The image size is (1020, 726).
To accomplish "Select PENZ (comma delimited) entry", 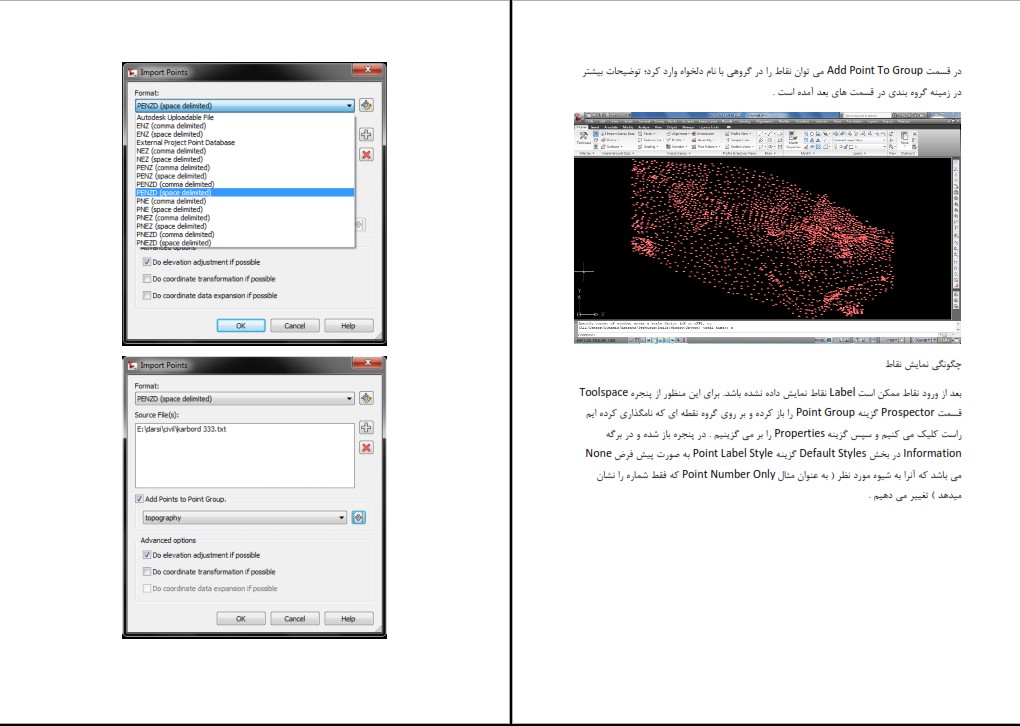I will 245,168.
